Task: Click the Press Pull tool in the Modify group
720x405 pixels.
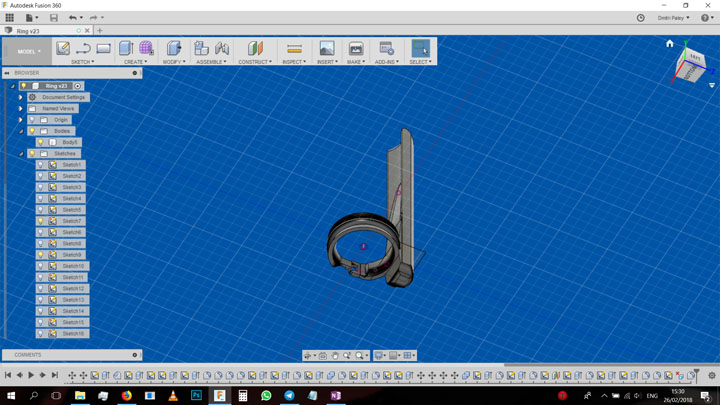Action: (174, 48)
